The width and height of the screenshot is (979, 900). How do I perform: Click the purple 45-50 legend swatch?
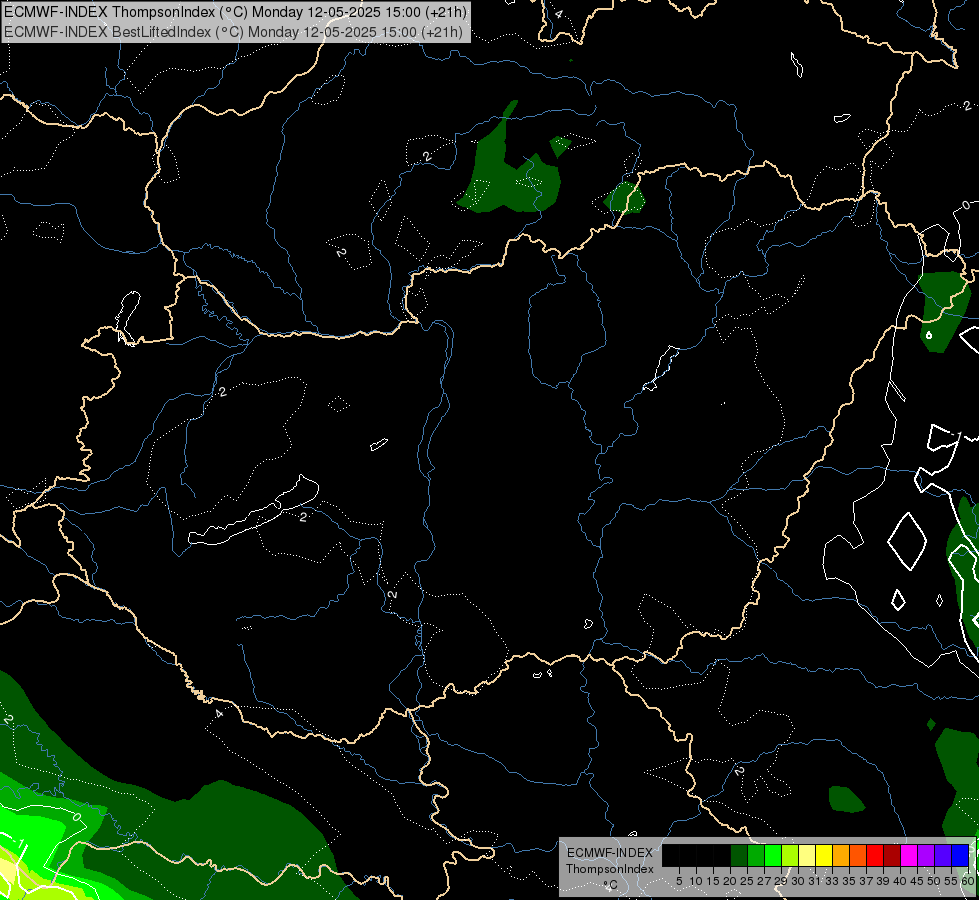[926, 856]
